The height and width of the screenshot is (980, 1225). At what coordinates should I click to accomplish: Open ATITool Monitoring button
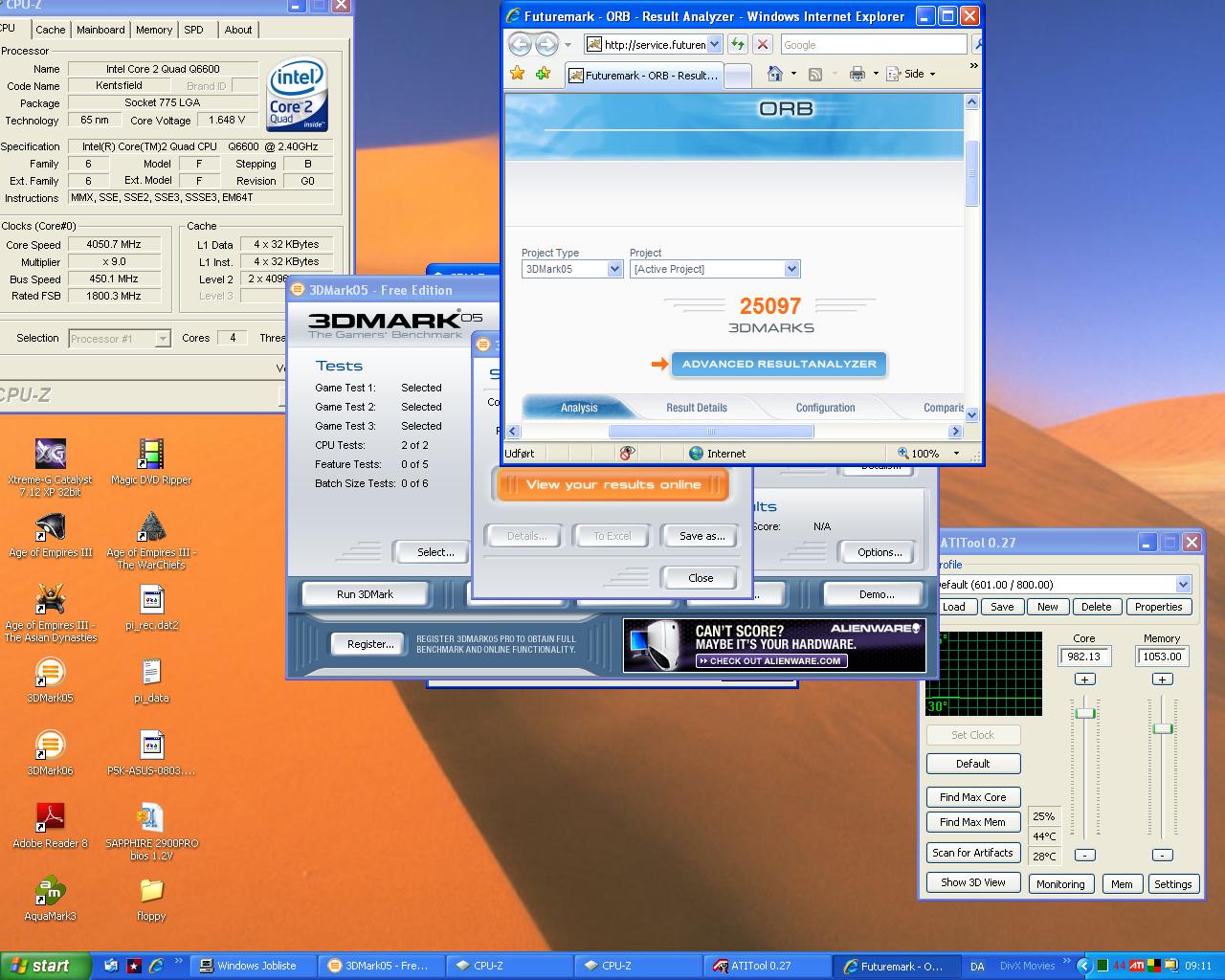[1060, 884]
